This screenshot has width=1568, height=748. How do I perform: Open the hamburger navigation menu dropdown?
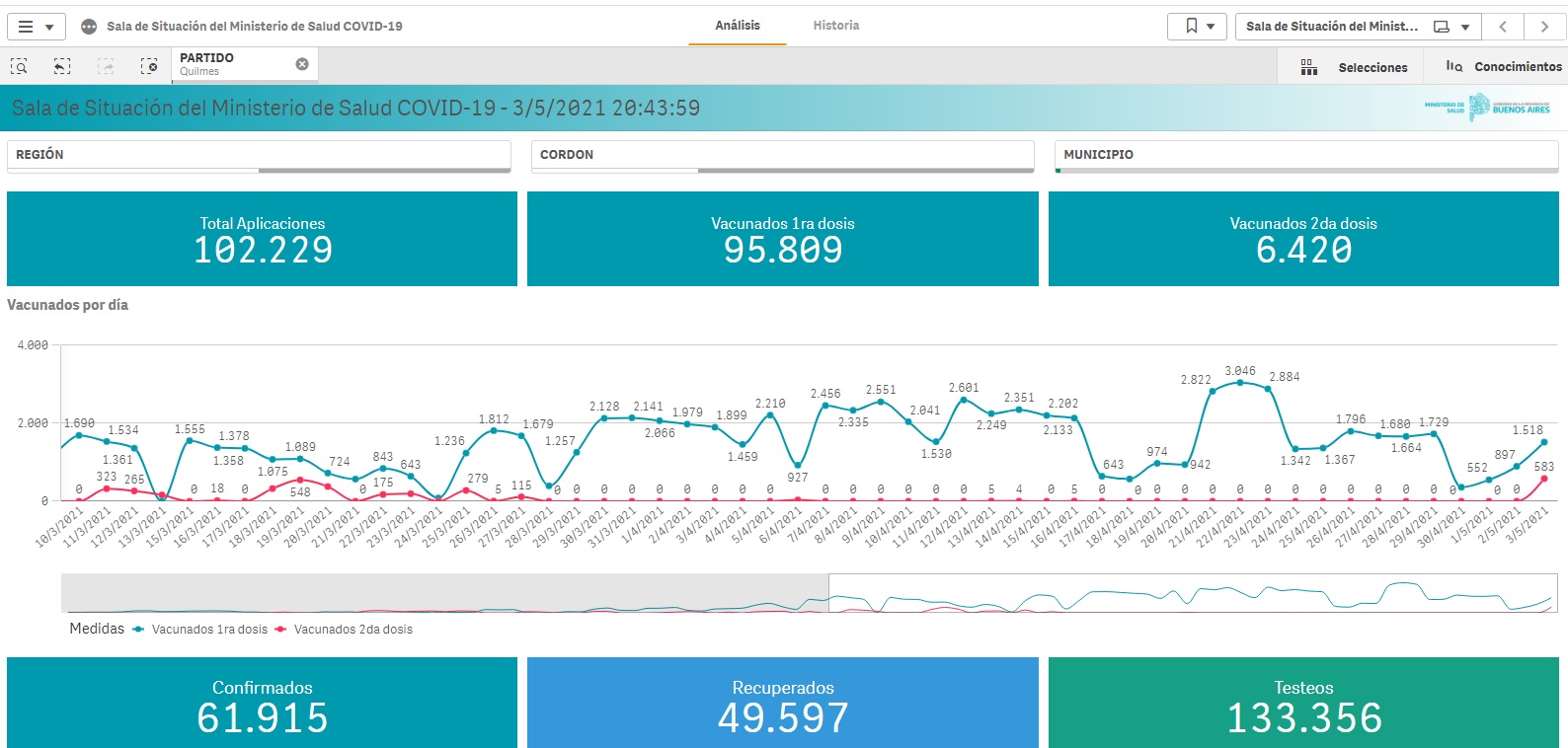pyautogui.click(x=36, y=27)
